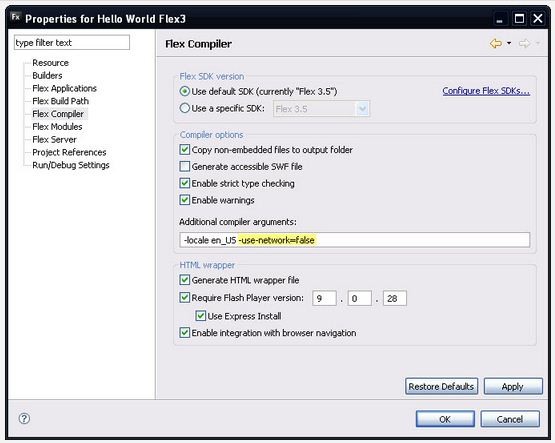Select Use default SDK radio option
555x443 pixels.
[x=184, y=91]
